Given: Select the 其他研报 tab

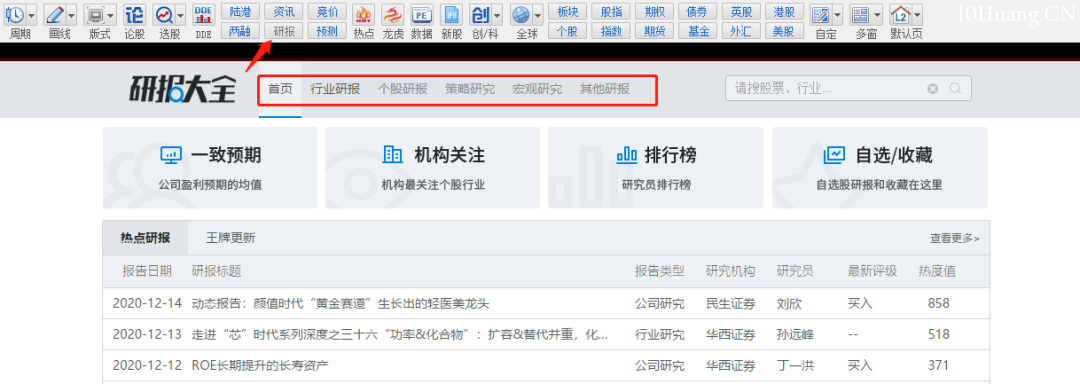Looking at the screenshot, I should click(605, 89).
